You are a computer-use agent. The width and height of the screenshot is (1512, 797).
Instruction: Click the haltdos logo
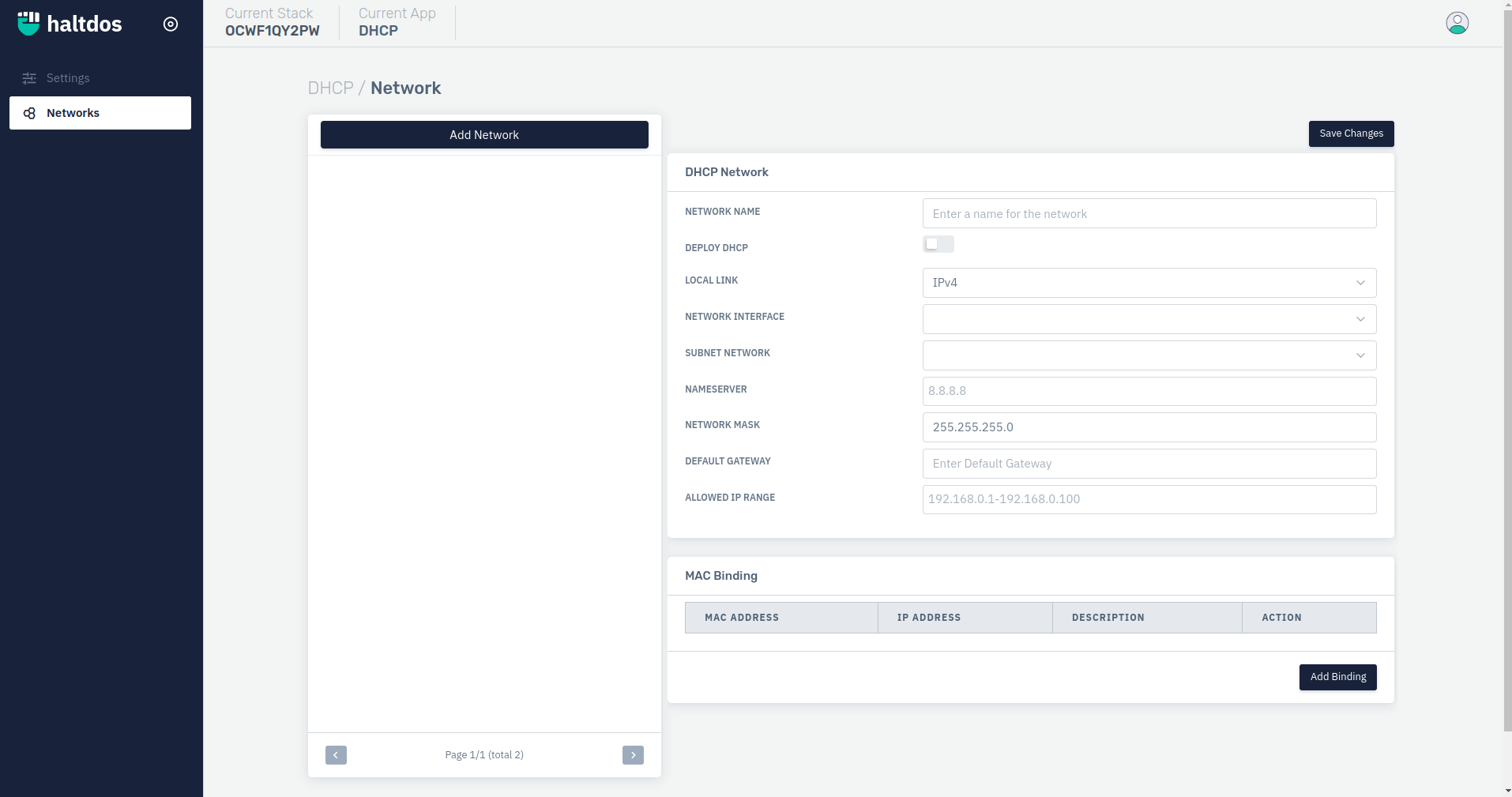[x=70, y=24]
